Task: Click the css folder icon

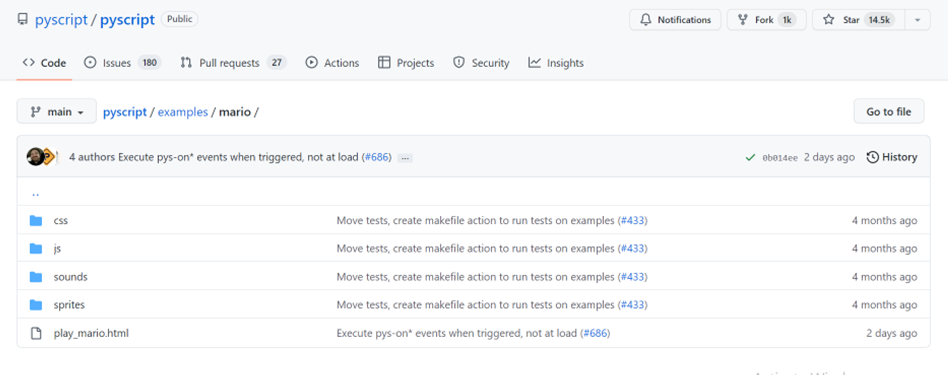Action: 36,221
